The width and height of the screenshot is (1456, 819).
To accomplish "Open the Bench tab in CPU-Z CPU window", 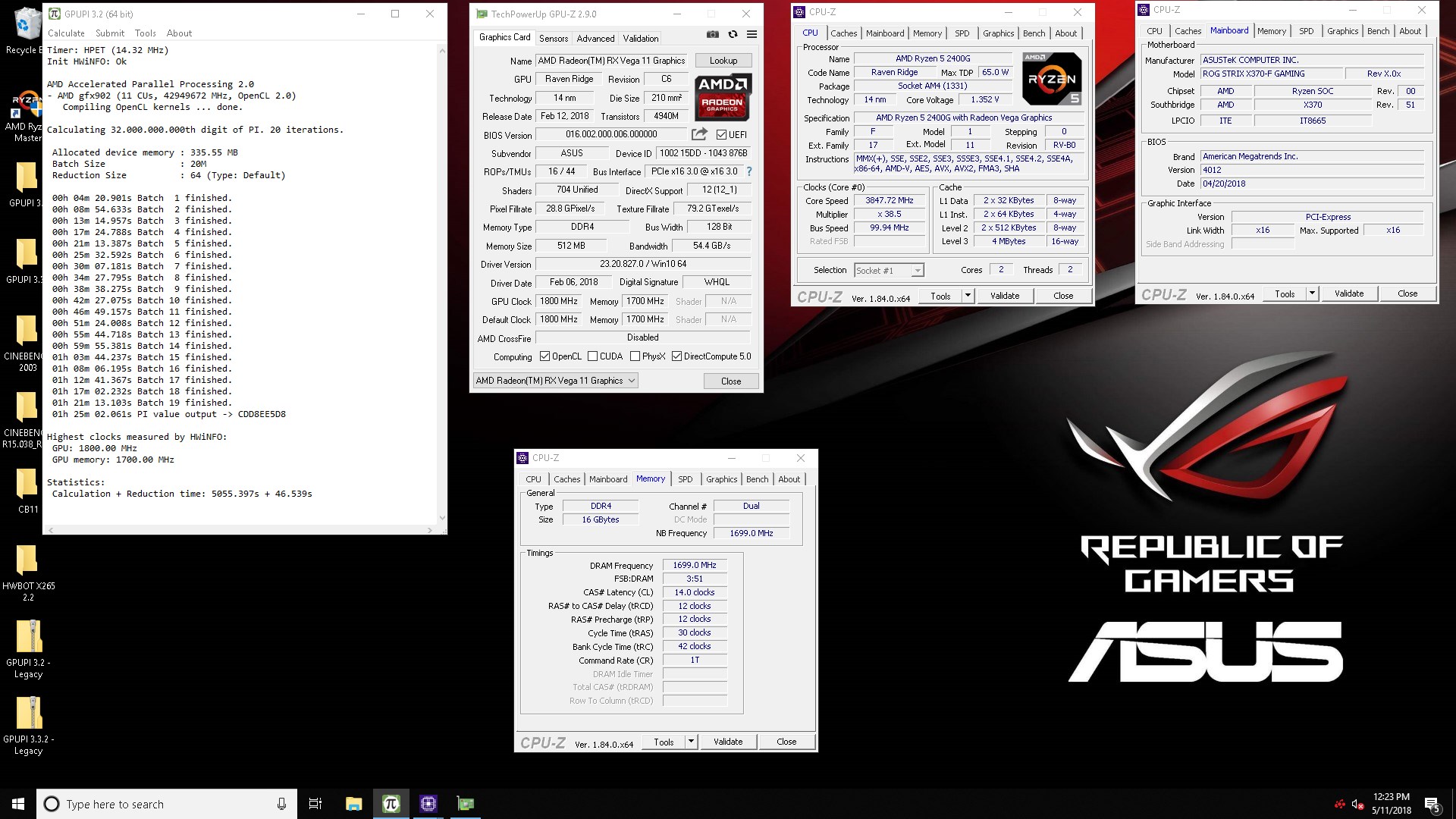I will [x=1034, y=33].
